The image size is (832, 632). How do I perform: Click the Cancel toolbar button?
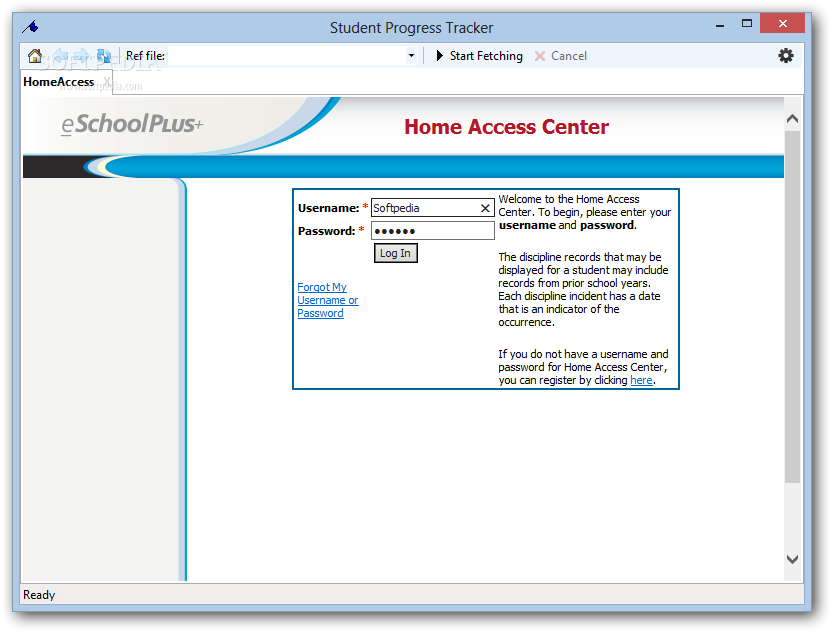coord(561,56)
